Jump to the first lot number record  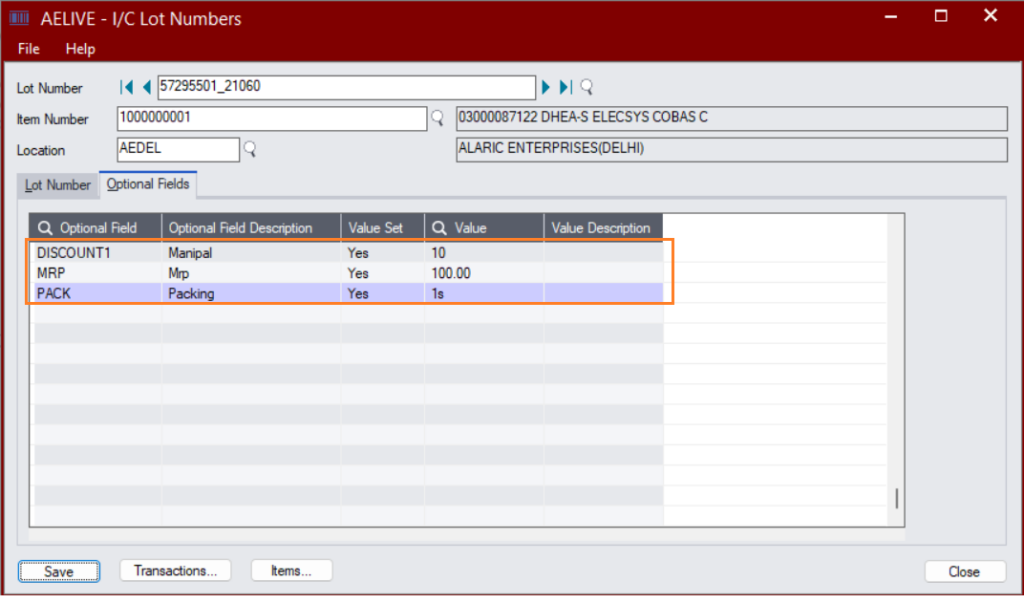(124, 87)
